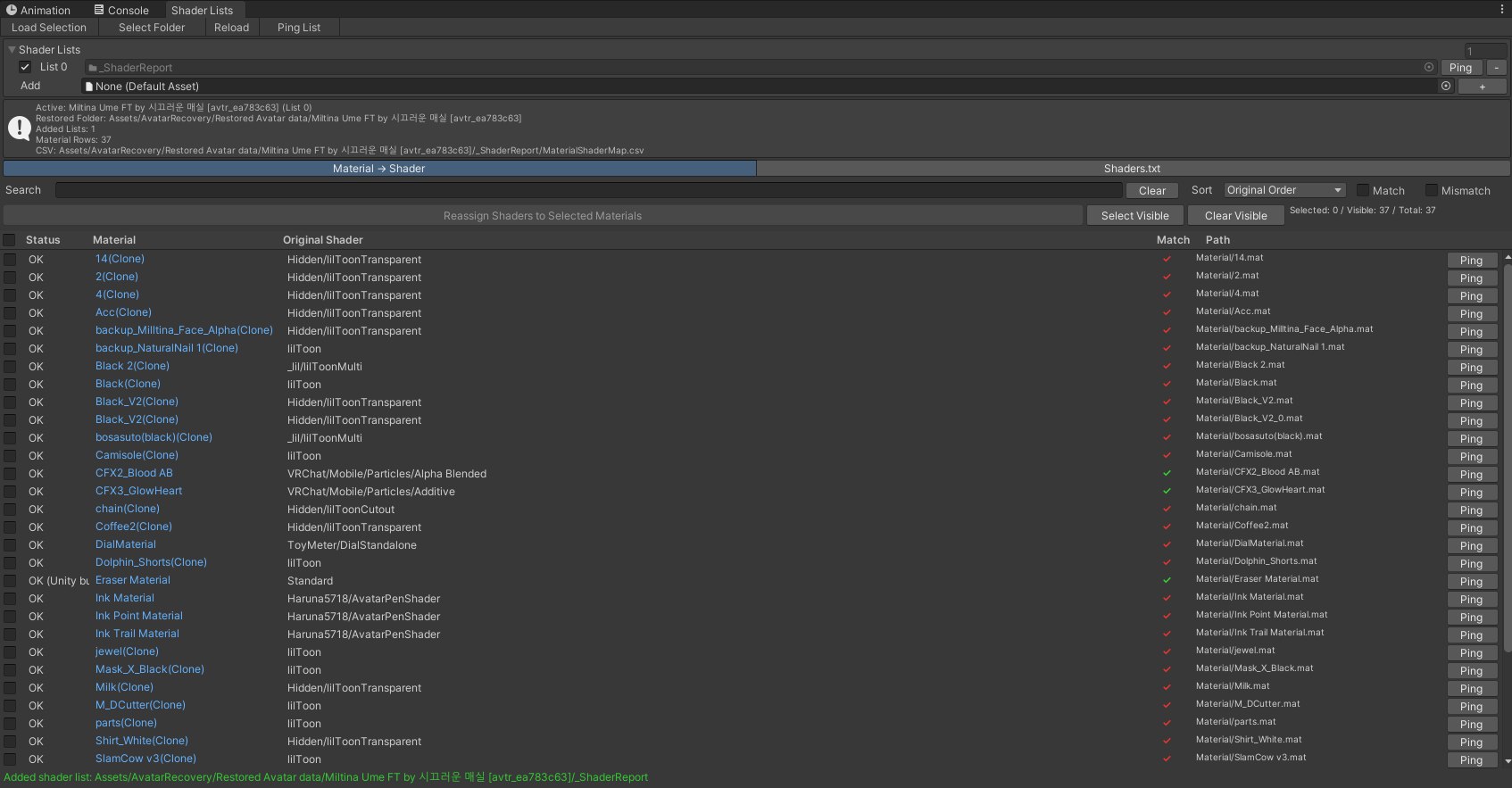Select the Material → Shader tab
1512x788 pixels.
tap(379, 169)
